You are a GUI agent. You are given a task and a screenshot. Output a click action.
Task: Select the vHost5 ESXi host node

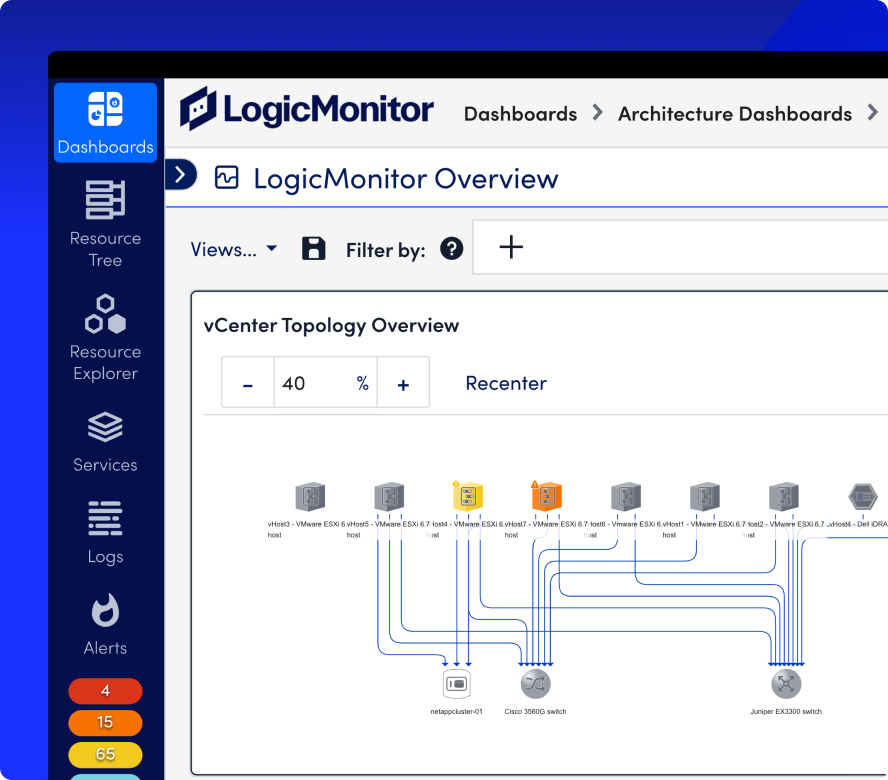pyautogui.click(x=389, y=496)
